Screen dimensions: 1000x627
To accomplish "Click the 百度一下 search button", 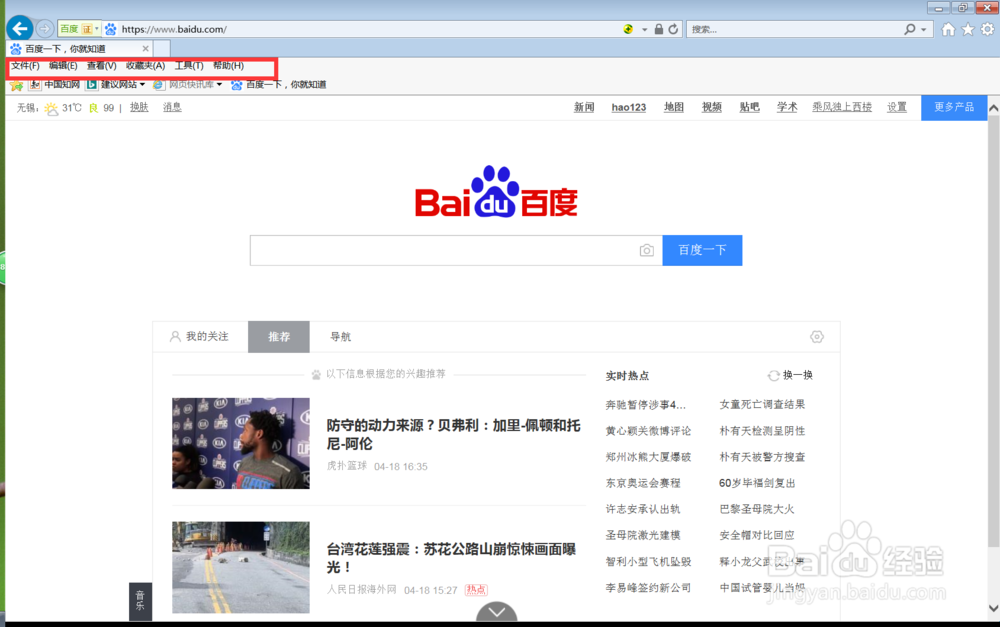I will point(702,250).
